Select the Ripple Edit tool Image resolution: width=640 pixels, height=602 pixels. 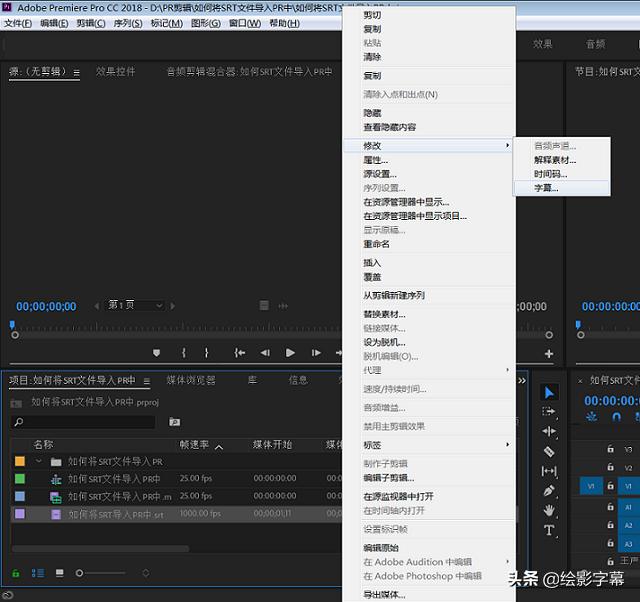[549, 431]
